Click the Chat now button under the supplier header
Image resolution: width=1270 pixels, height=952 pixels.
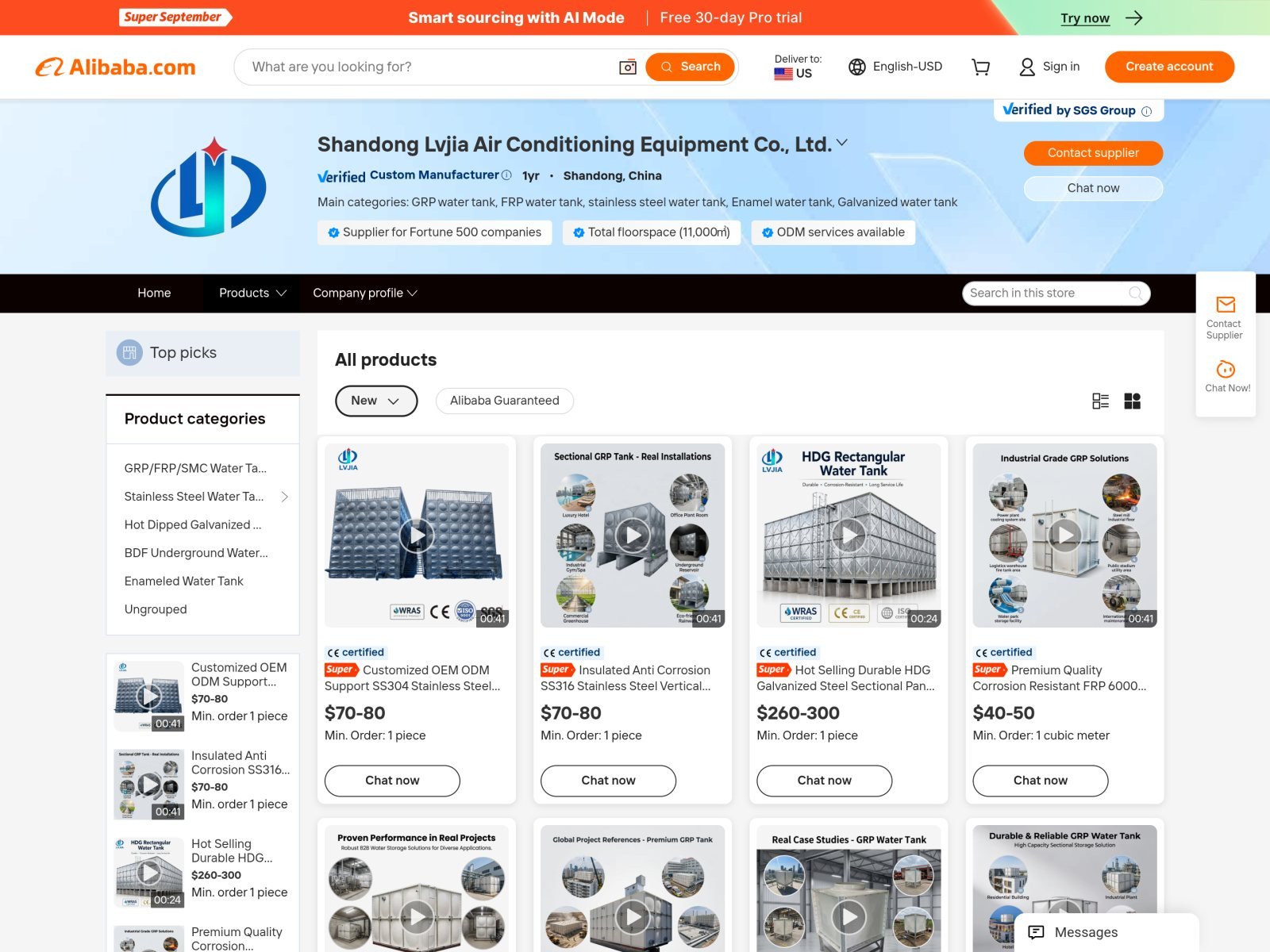(1093, 188)
